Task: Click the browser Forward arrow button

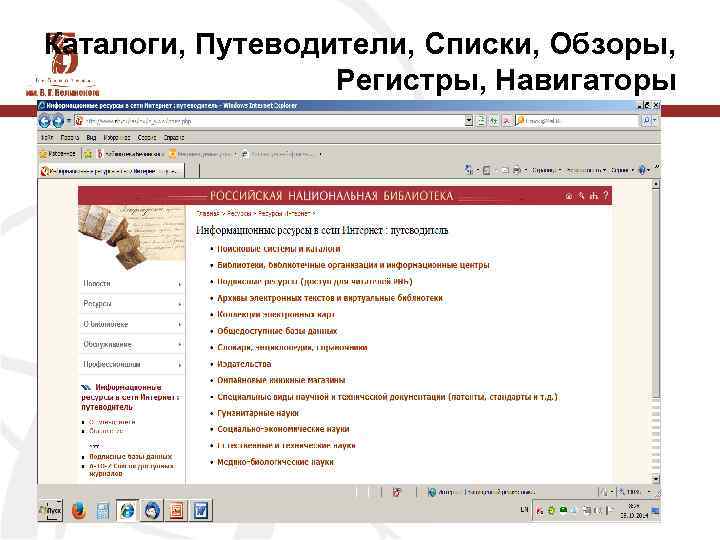Action: pos(58,121)
